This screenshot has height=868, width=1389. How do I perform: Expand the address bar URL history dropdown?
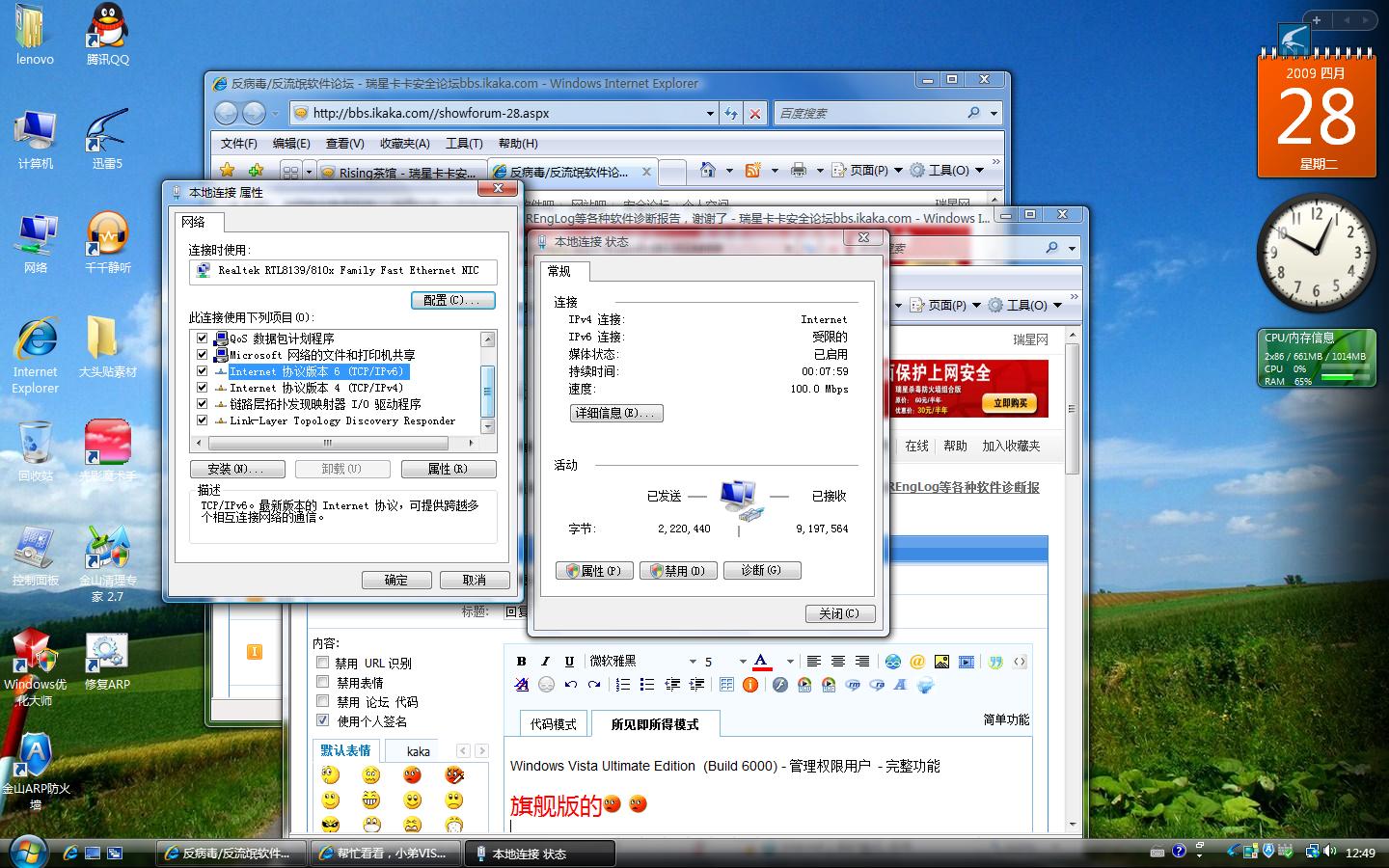710,113
